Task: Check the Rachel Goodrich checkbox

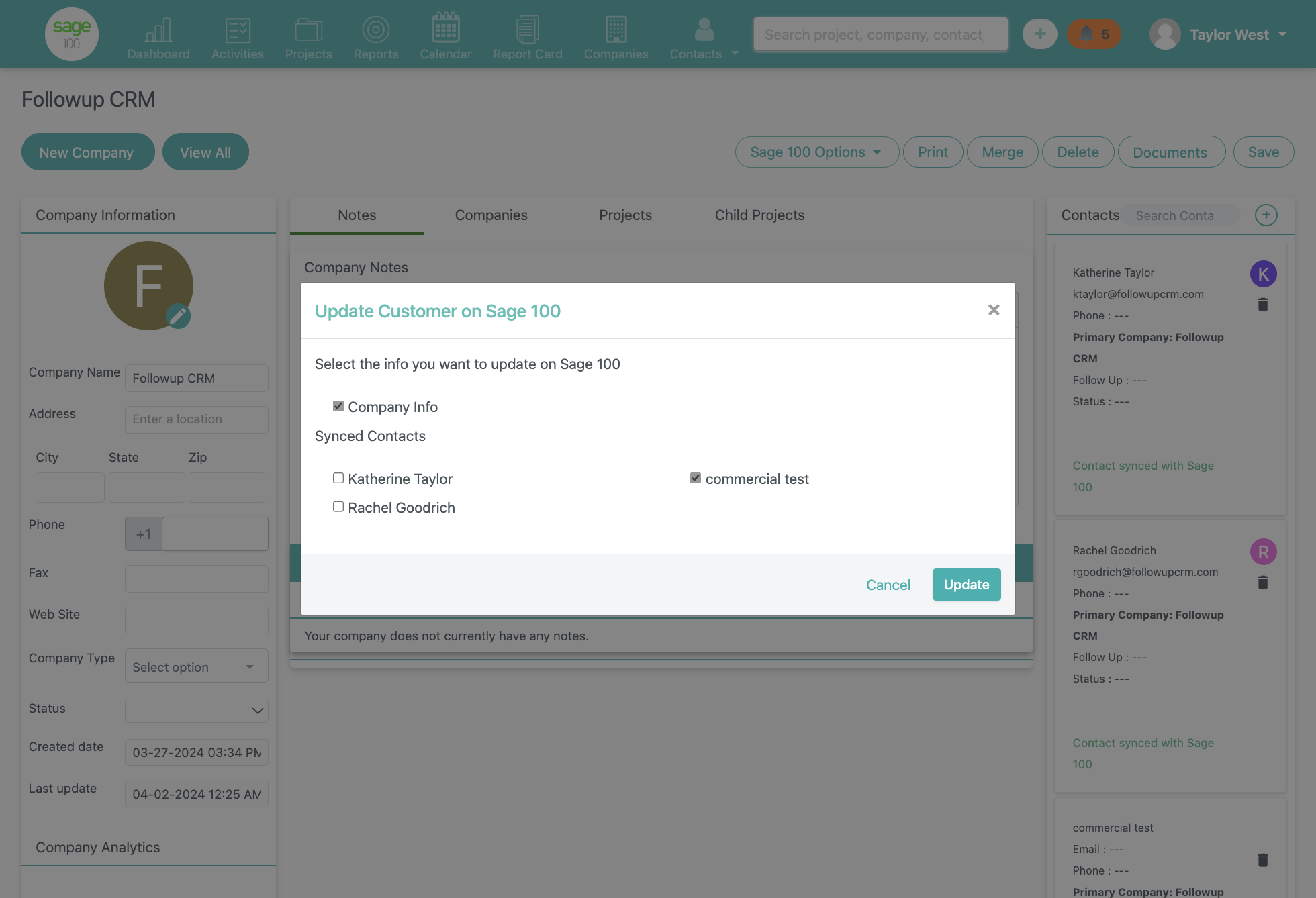Action: (x=338, y=507)
